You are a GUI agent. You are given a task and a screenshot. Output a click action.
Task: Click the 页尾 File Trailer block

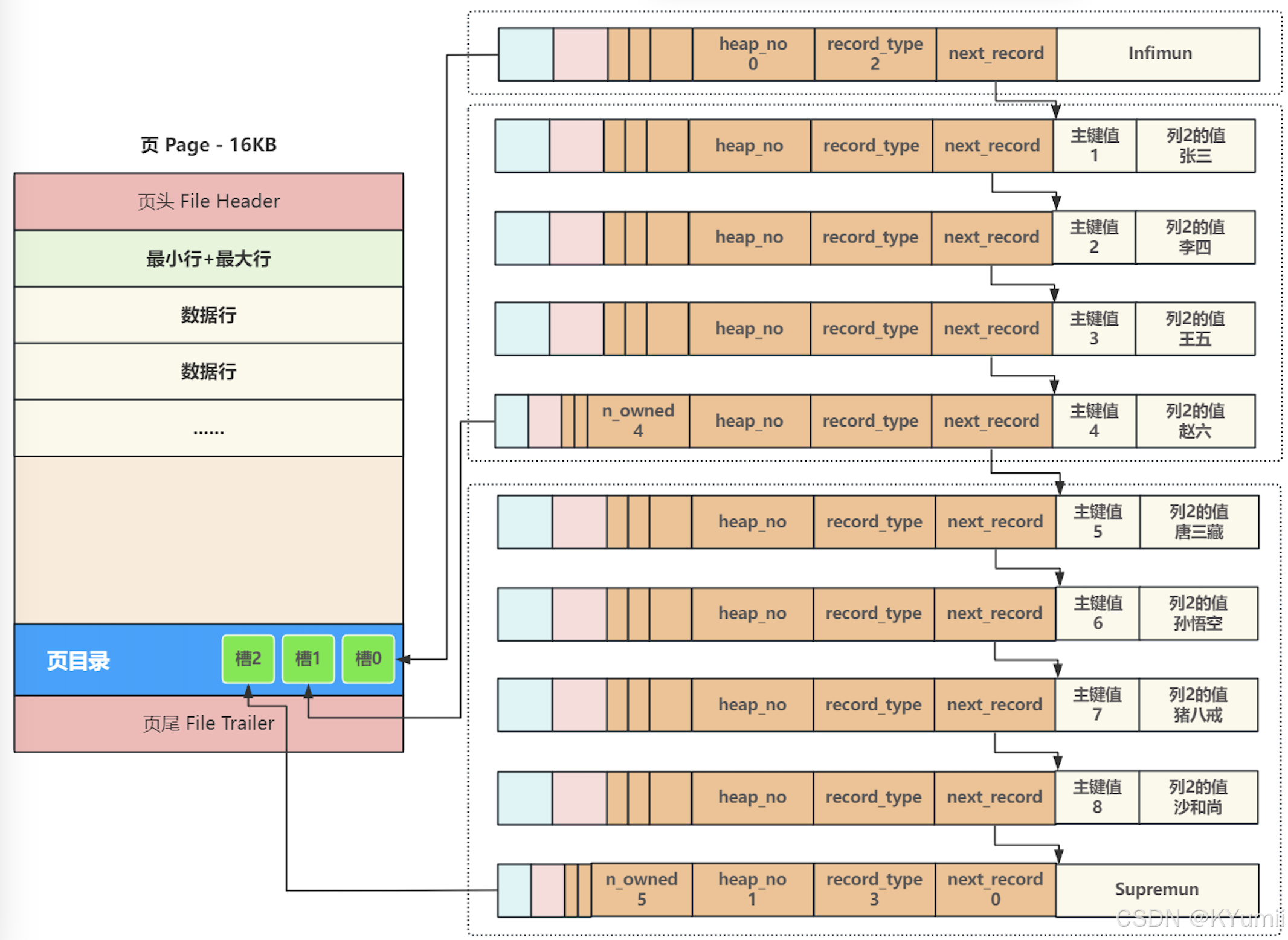pos(208,724)
